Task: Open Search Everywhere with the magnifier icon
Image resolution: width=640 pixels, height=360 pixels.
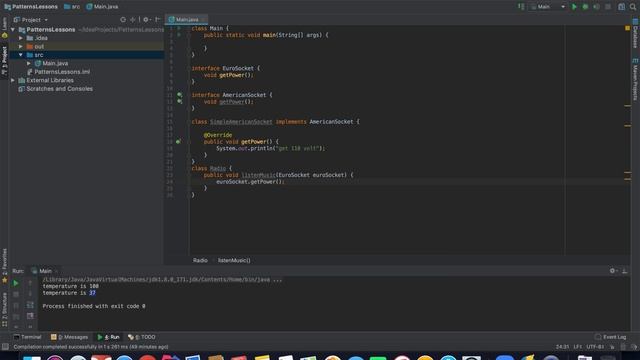Action: pos(633,7)
